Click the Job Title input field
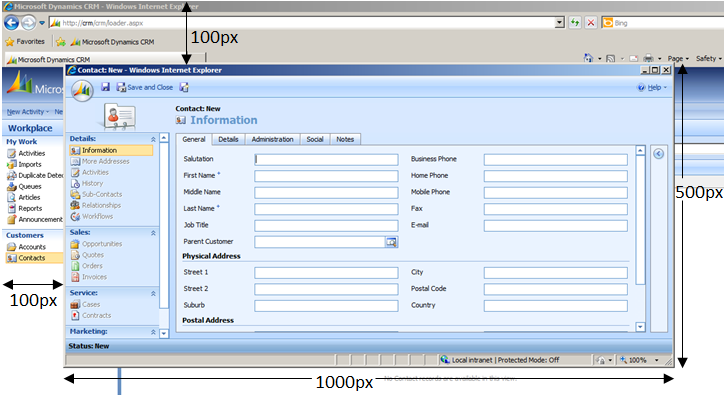The height and width of the screenshot is (397, 724). coord(326,226)
